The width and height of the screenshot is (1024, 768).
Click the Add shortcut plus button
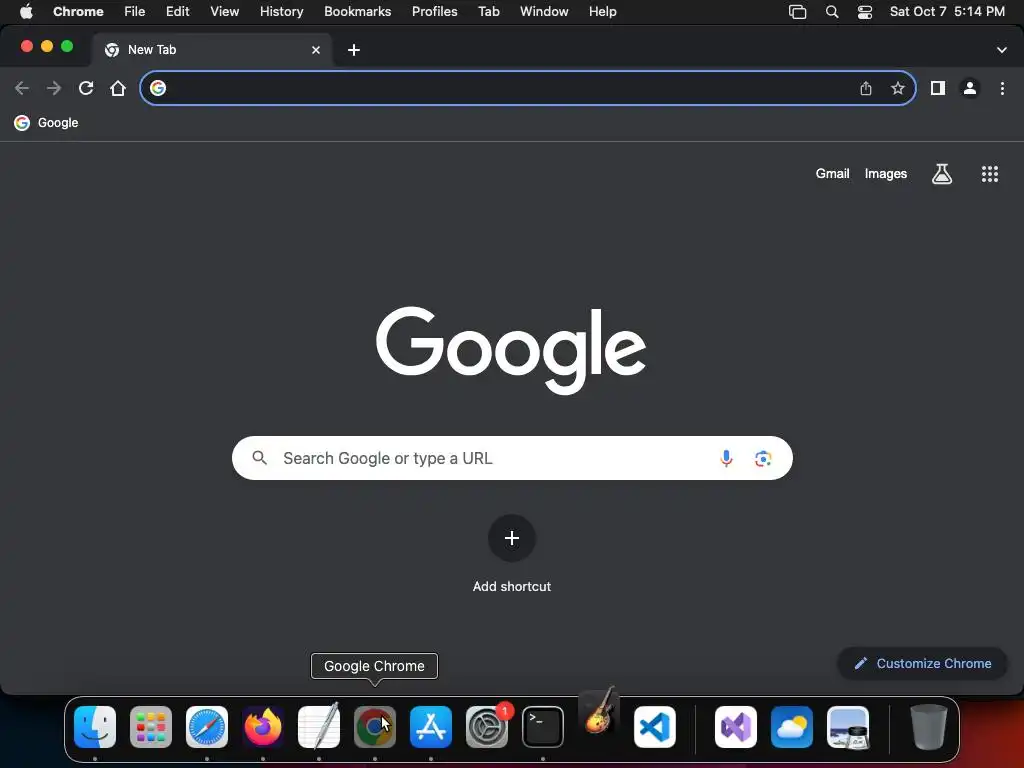[512, 538]
